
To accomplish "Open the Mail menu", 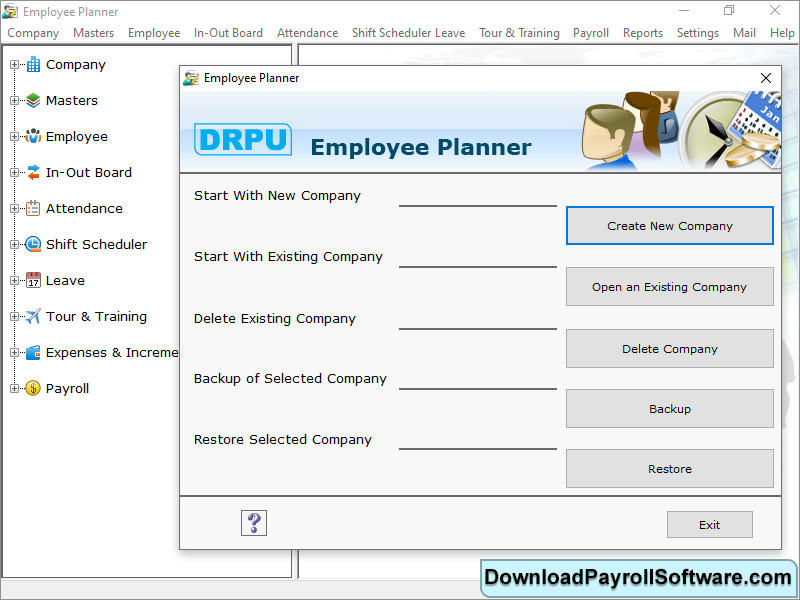I will coord(744,33).
